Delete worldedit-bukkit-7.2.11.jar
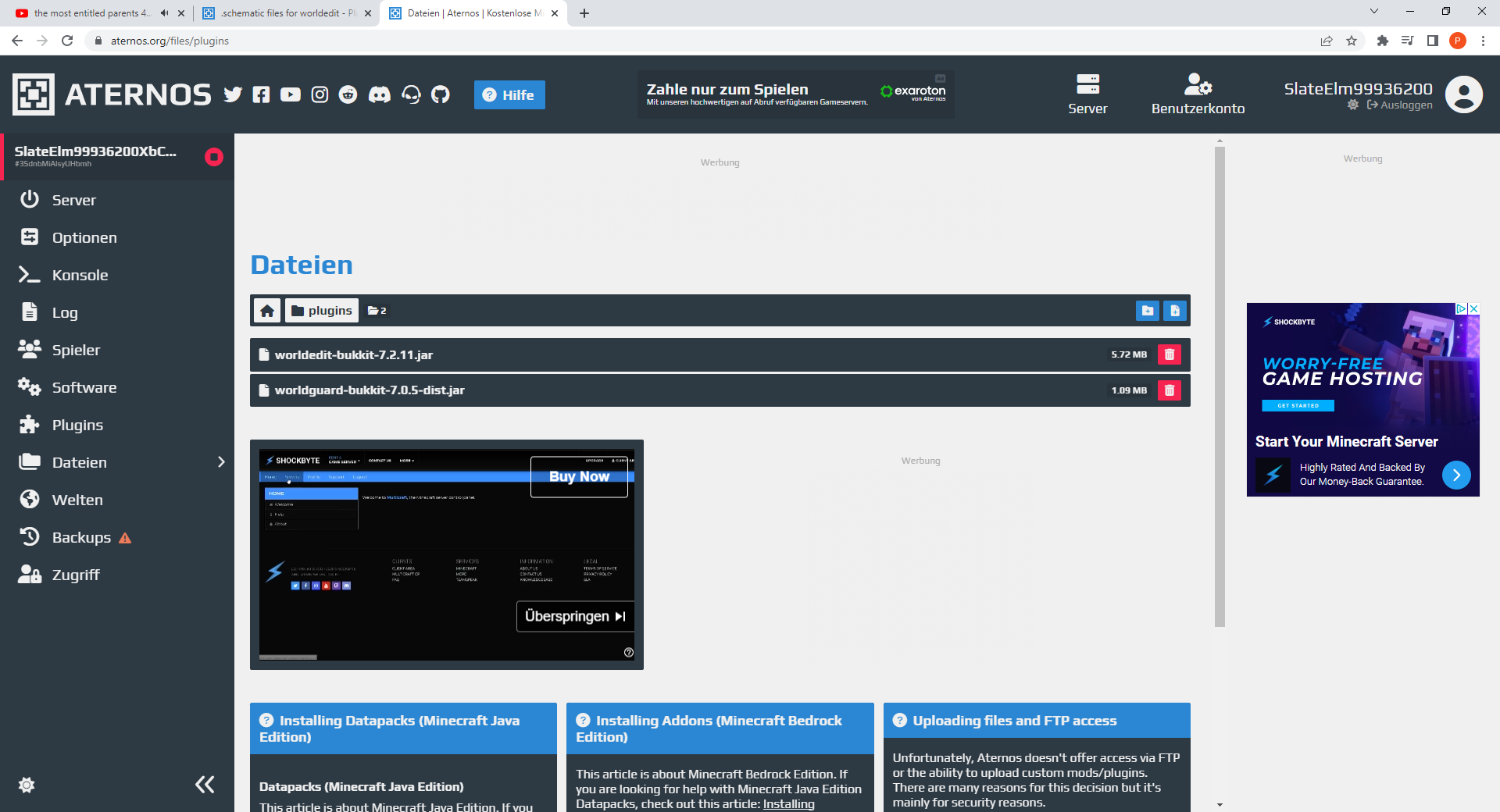 pos(1170,354)
